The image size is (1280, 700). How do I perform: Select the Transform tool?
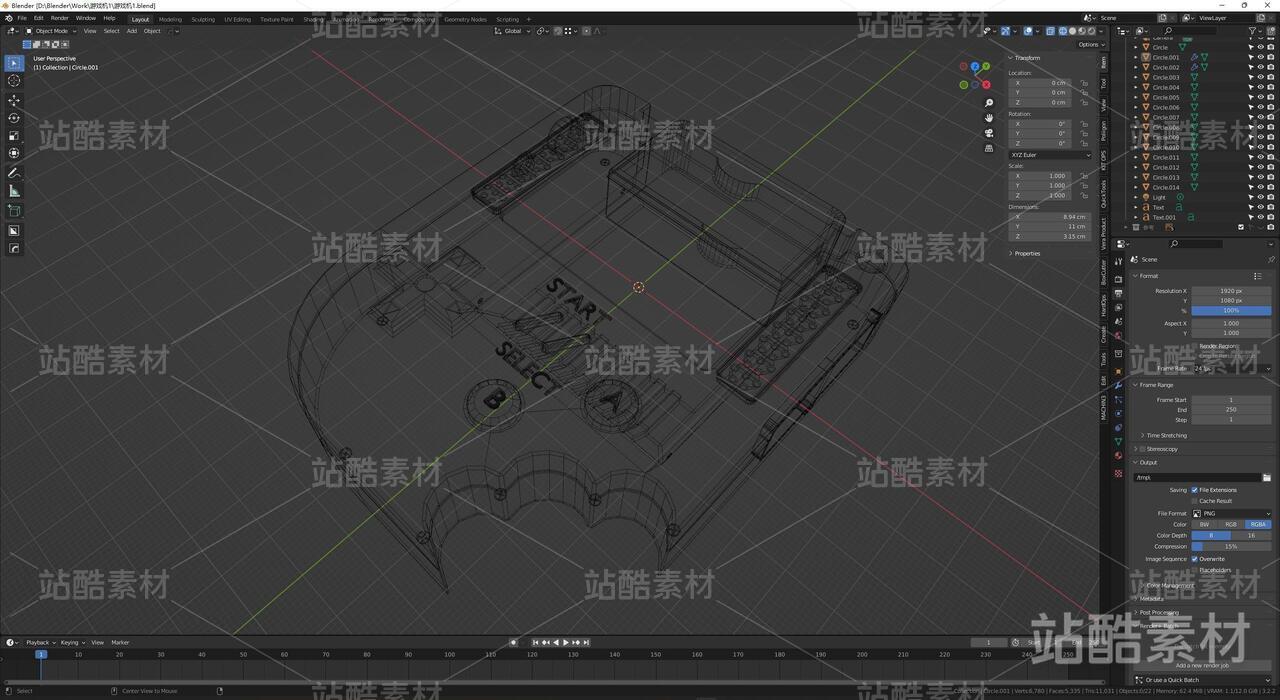[14, 153]
